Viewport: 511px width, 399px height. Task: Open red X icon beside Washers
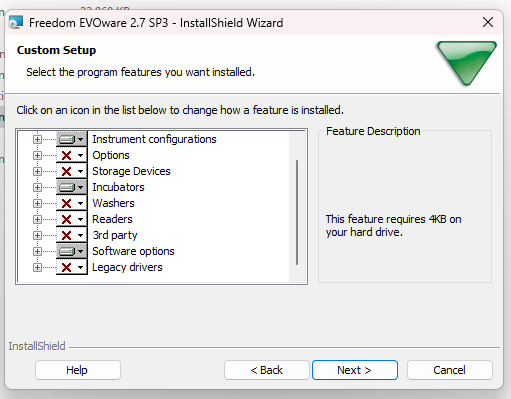point(72,203)
